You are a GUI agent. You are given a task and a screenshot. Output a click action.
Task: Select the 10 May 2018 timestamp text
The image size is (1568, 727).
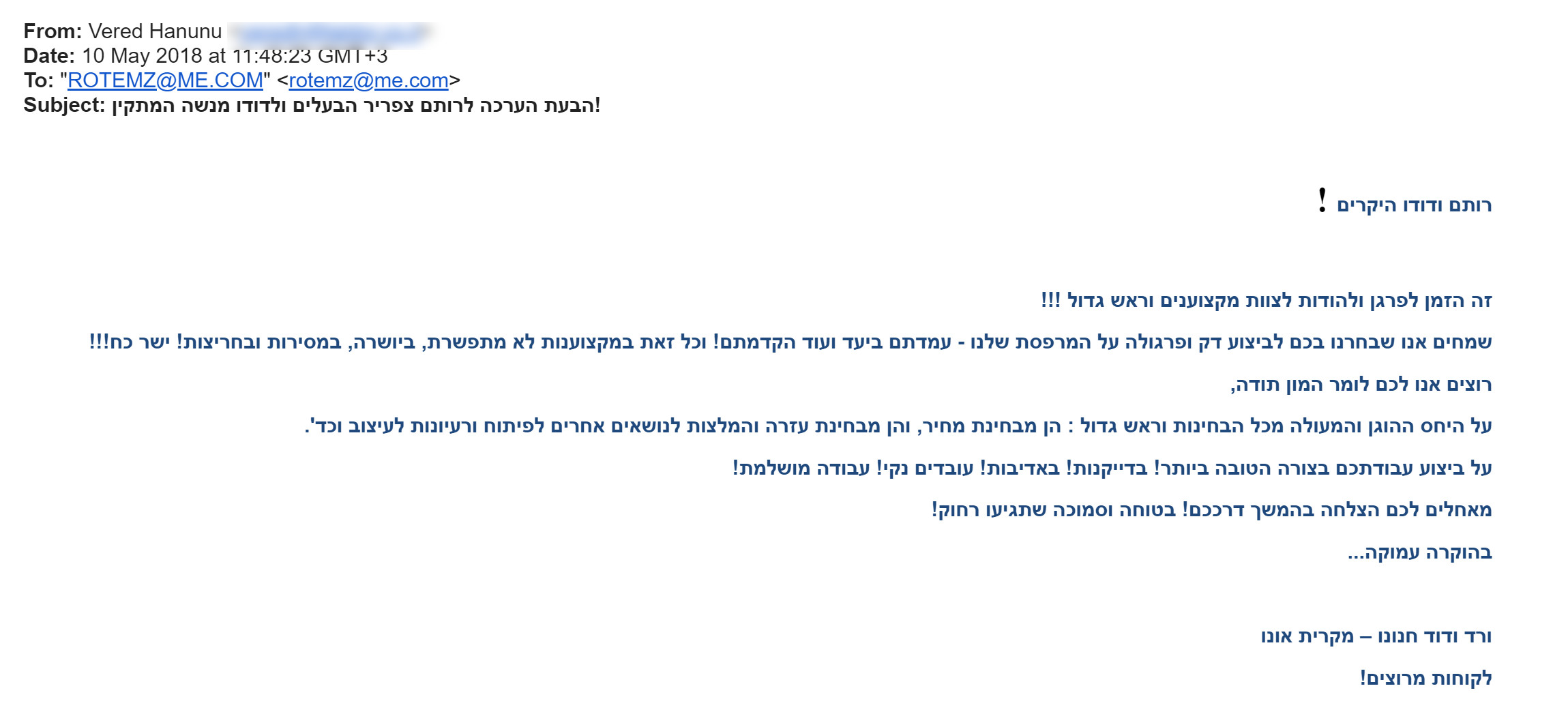(235, 56)
